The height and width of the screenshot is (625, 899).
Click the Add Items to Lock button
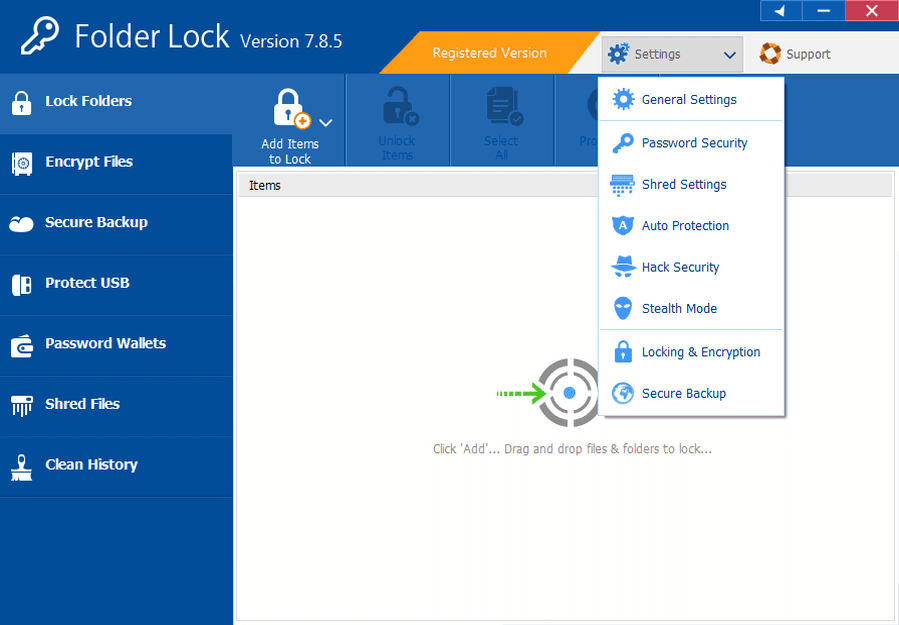pos(288,125)
